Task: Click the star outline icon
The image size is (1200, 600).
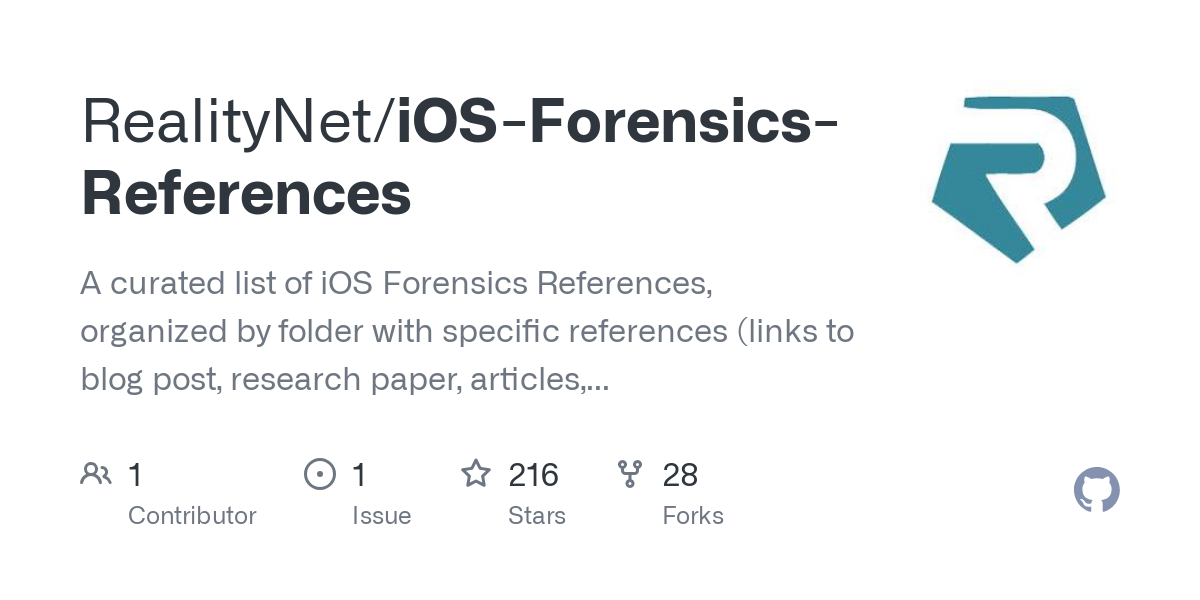Action: tap(475, 474)
